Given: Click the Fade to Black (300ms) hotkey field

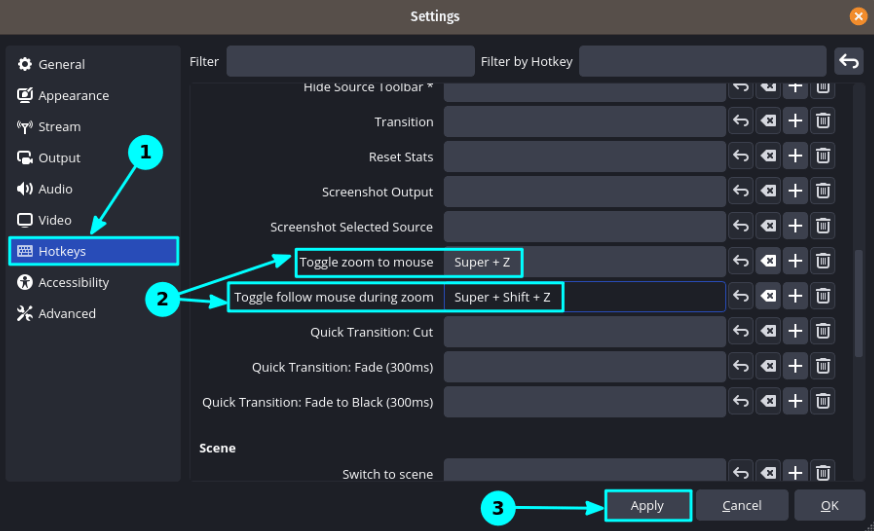Looking at the screenshot, I should (x=585, y=402).
